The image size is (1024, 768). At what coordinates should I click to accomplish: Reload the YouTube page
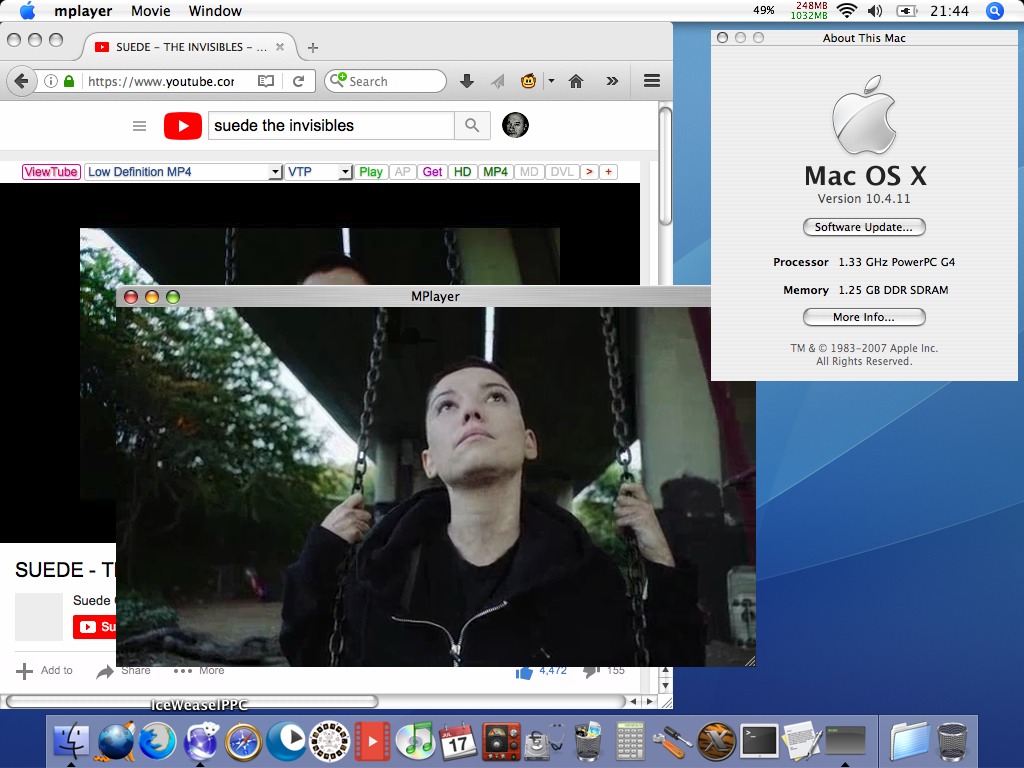click(298, 81)
